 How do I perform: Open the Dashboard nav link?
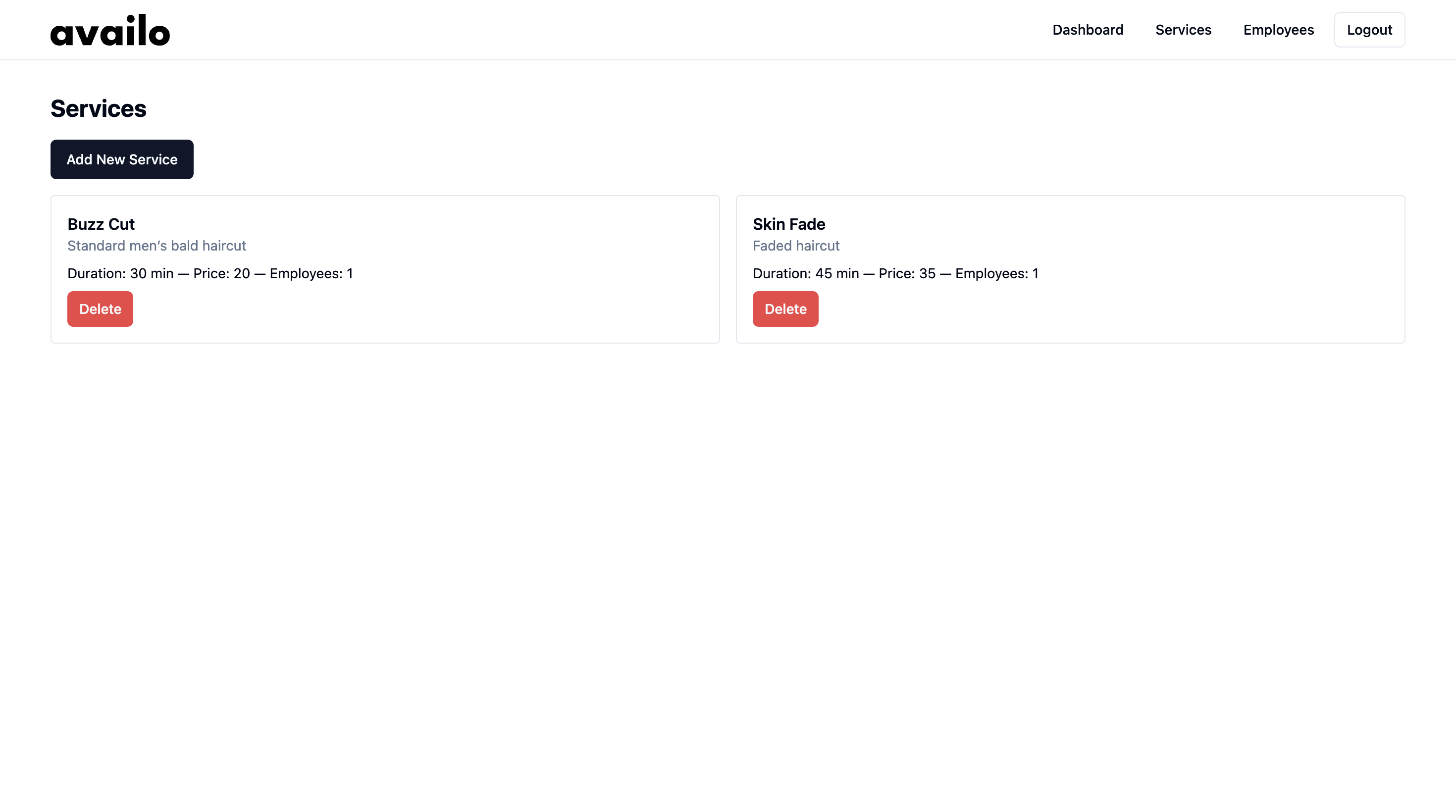(1088, 30)
